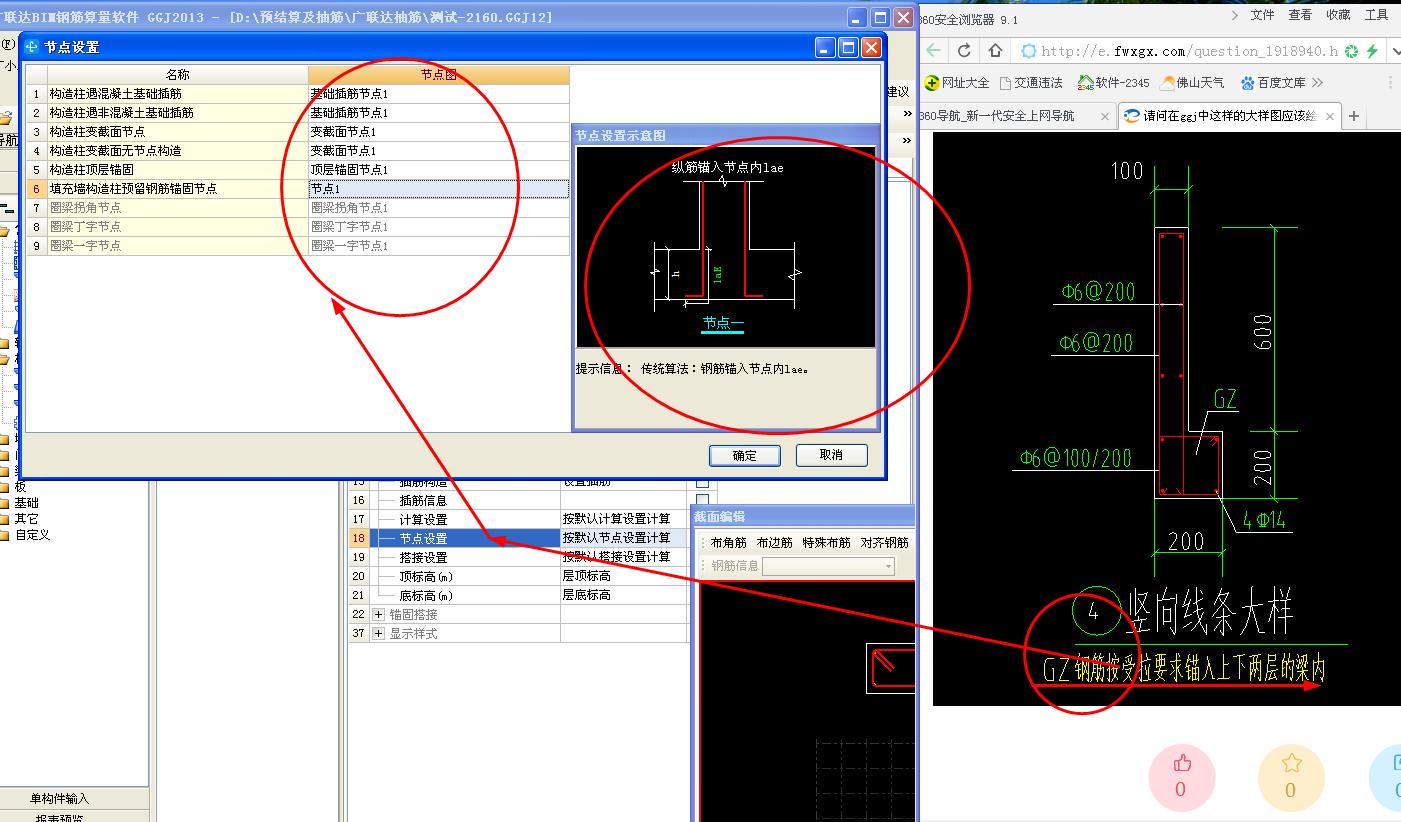
Task: Expand the 显示样式 property group
Action: point(378,634)
